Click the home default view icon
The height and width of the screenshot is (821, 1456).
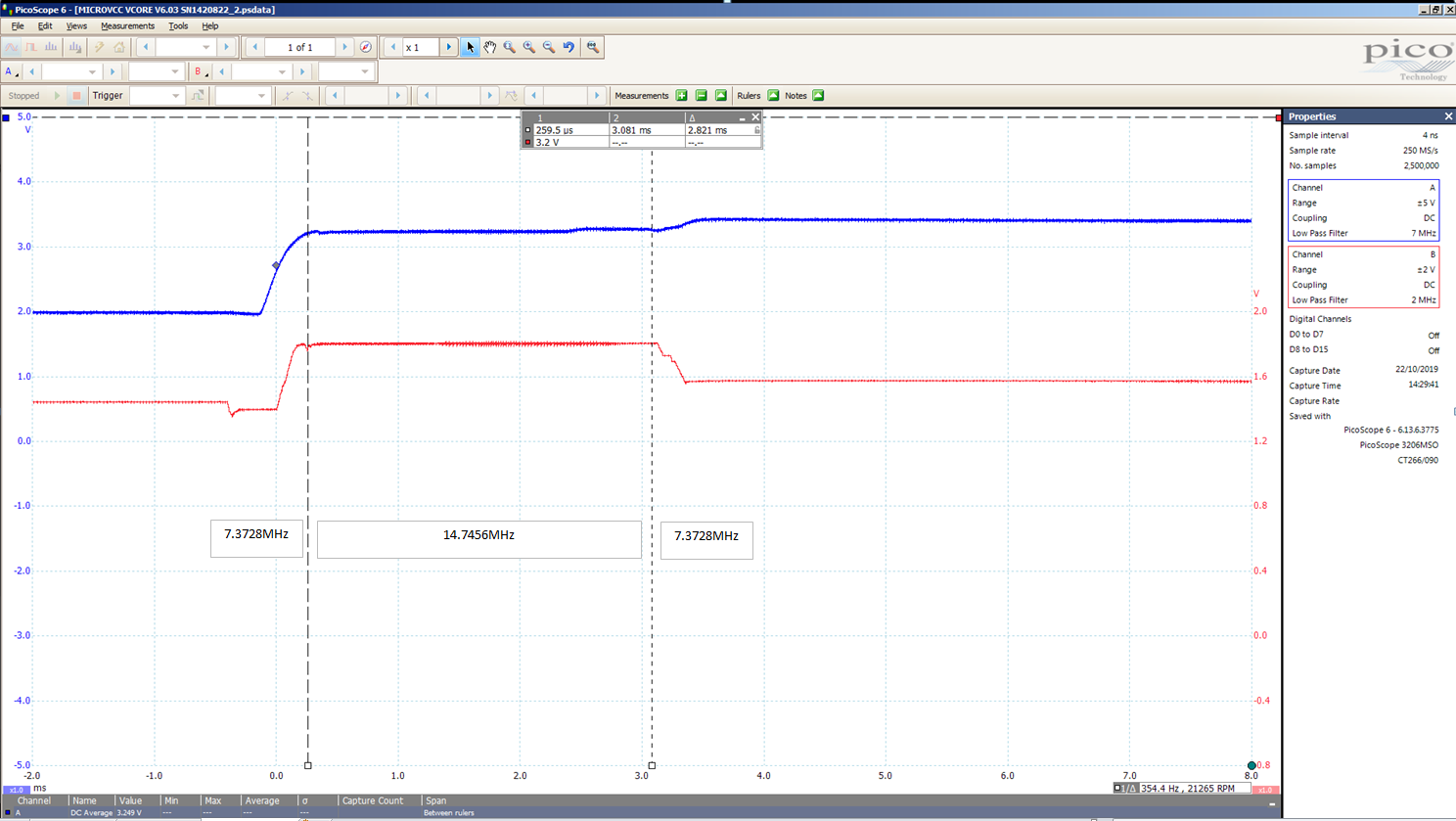coord(118,46)
